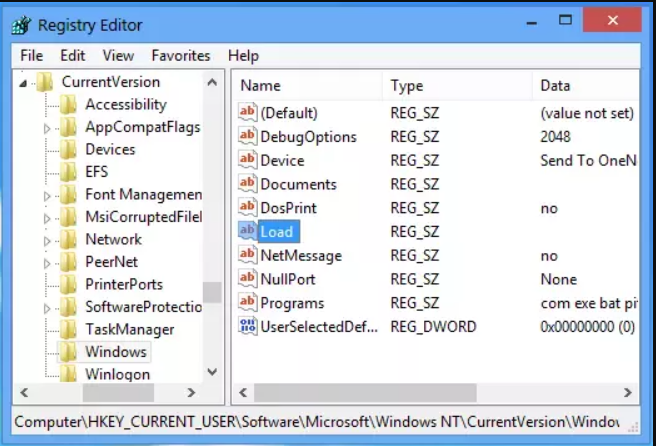The width and height of the screenshot is (656, 446).
Task: Click the tree pane scroll down arrow
Action: click(212, 372)
